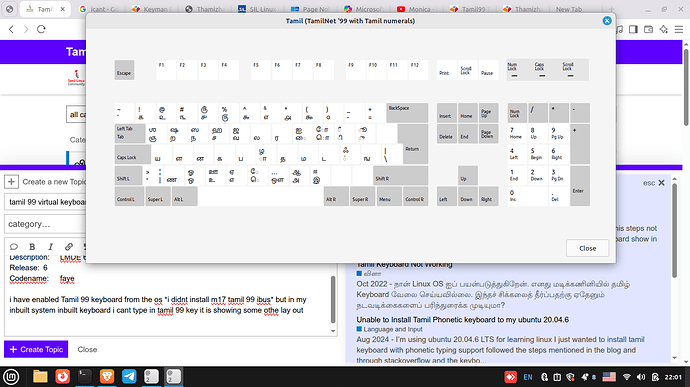Open the Tamil Keyboard Not Working topic
This screenshot has height=387, width=690.
(x=404, y=265)
